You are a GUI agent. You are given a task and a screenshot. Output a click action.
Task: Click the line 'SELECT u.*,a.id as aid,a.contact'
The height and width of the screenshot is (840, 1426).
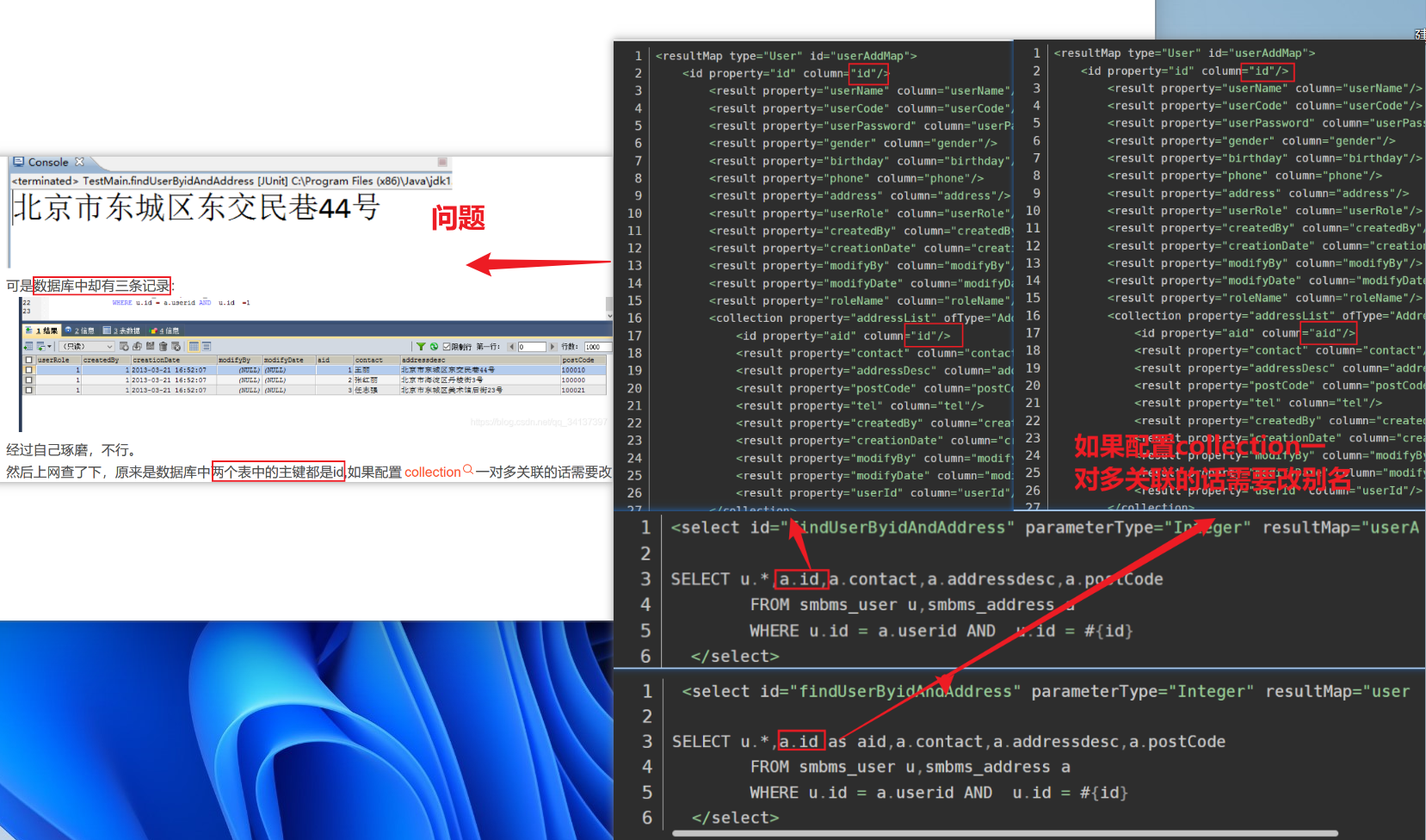tap(948, 742)
